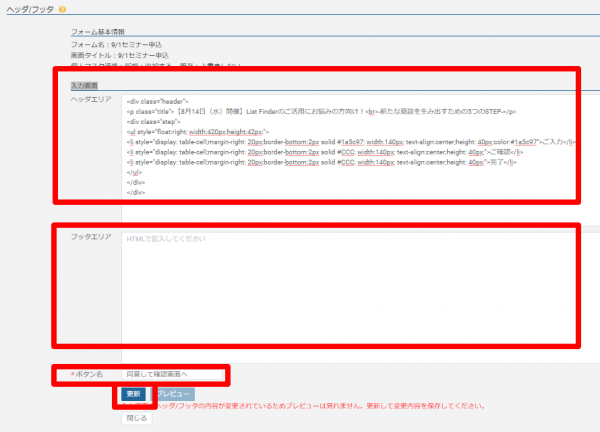600x432 pixels.
Task: Click the ヘッダエリア label
Action: (x=90, y=101)
